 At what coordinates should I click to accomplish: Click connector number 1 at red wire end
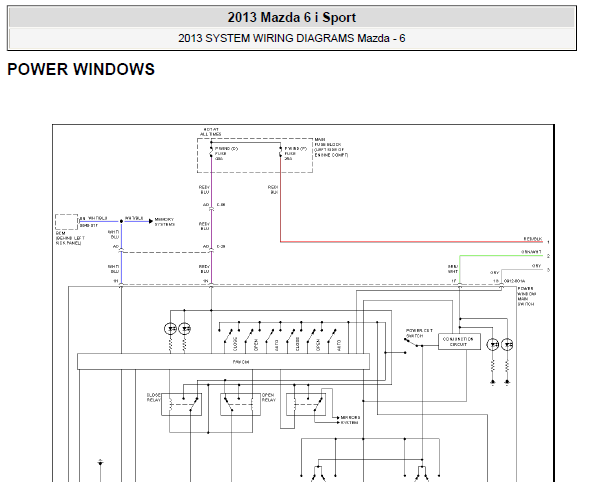(548, 242)
